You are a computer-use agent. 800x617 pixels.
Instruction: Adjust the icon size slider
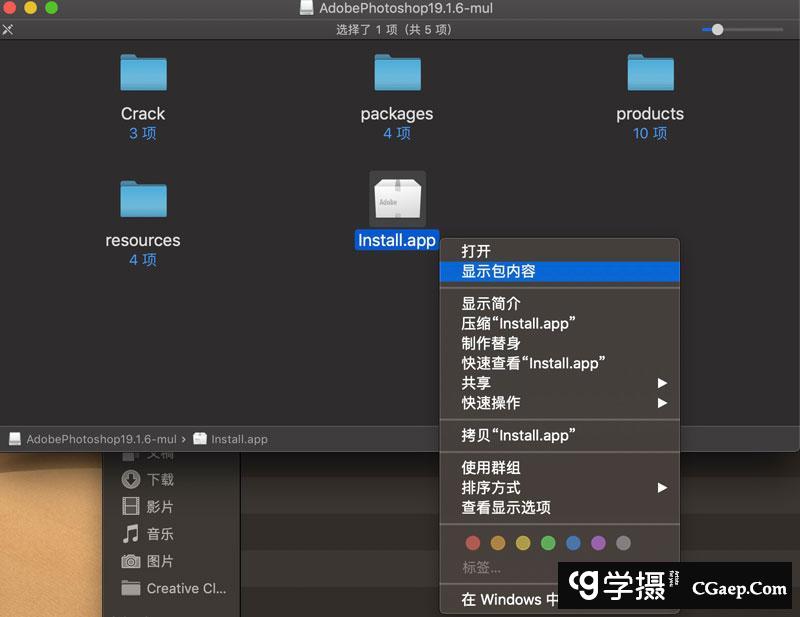click(717, 30)
